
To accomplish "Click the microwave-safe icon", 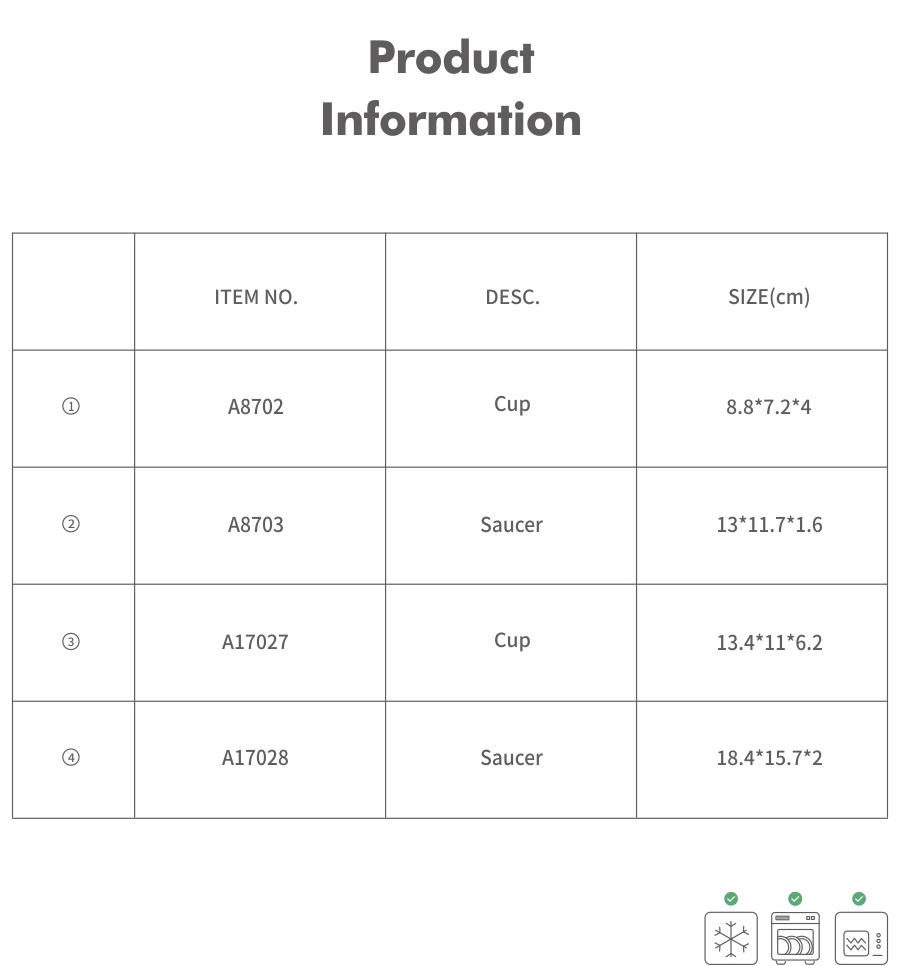I will (860, 938).
